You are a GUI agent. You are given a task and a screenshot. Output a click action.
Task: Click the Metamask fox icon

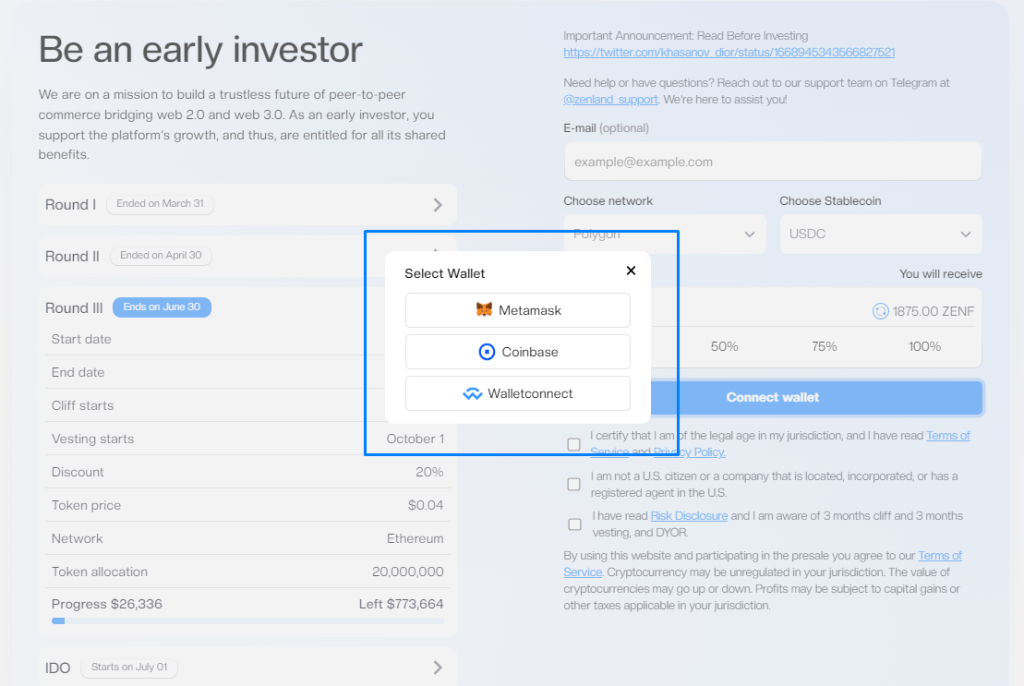pos(484,310)
